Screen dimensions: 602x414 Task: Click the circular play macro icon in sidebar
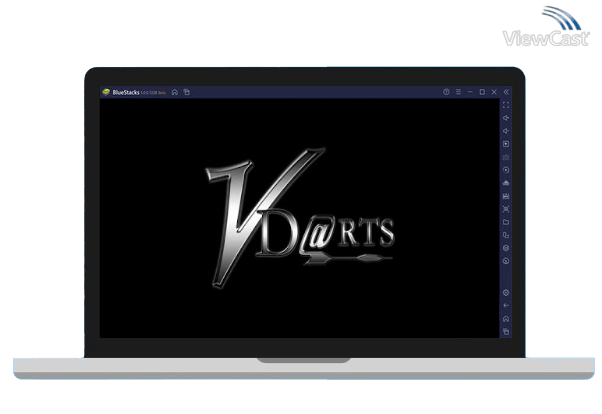click(506, 170)
